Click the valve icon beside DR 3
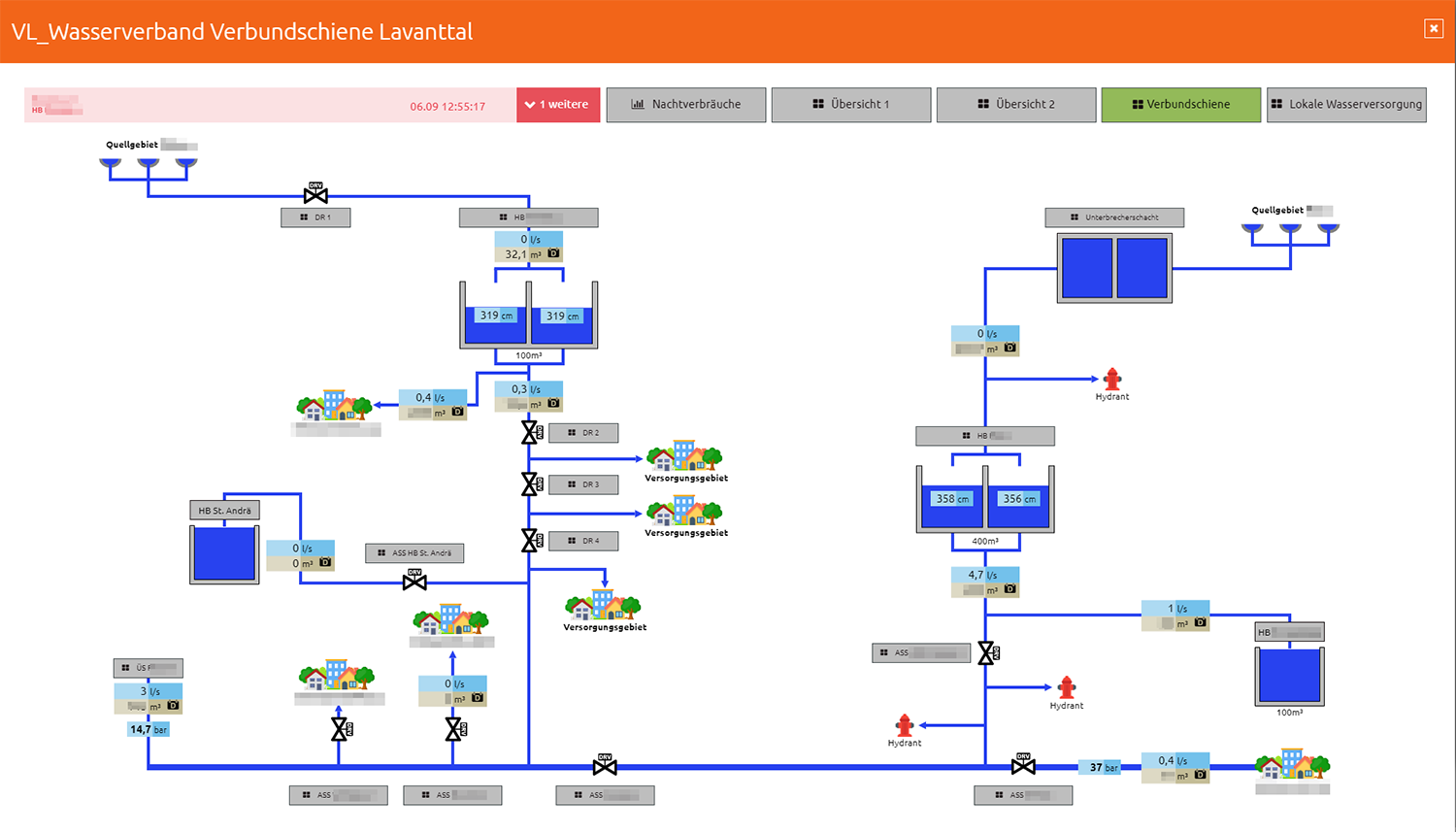1456x832 pixels. (532, 483)
